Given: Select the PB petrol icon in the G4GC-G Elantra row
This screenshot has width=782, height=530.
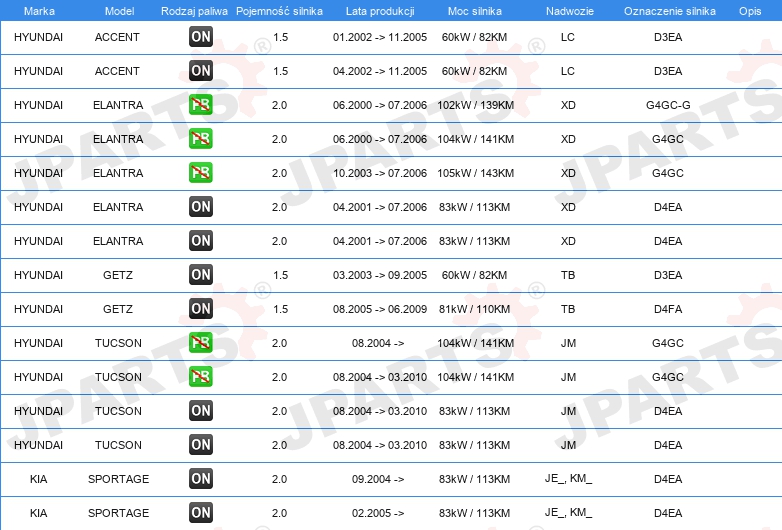Looking at the screenshot, I should tap(200, 105).
